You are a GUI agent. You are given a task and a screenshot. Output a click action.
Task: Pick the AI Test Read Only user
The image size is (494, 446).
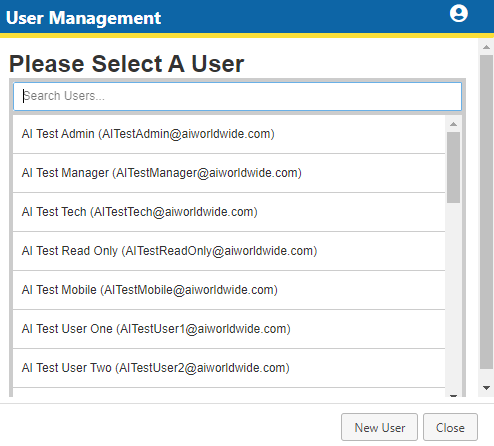point(229,251)
